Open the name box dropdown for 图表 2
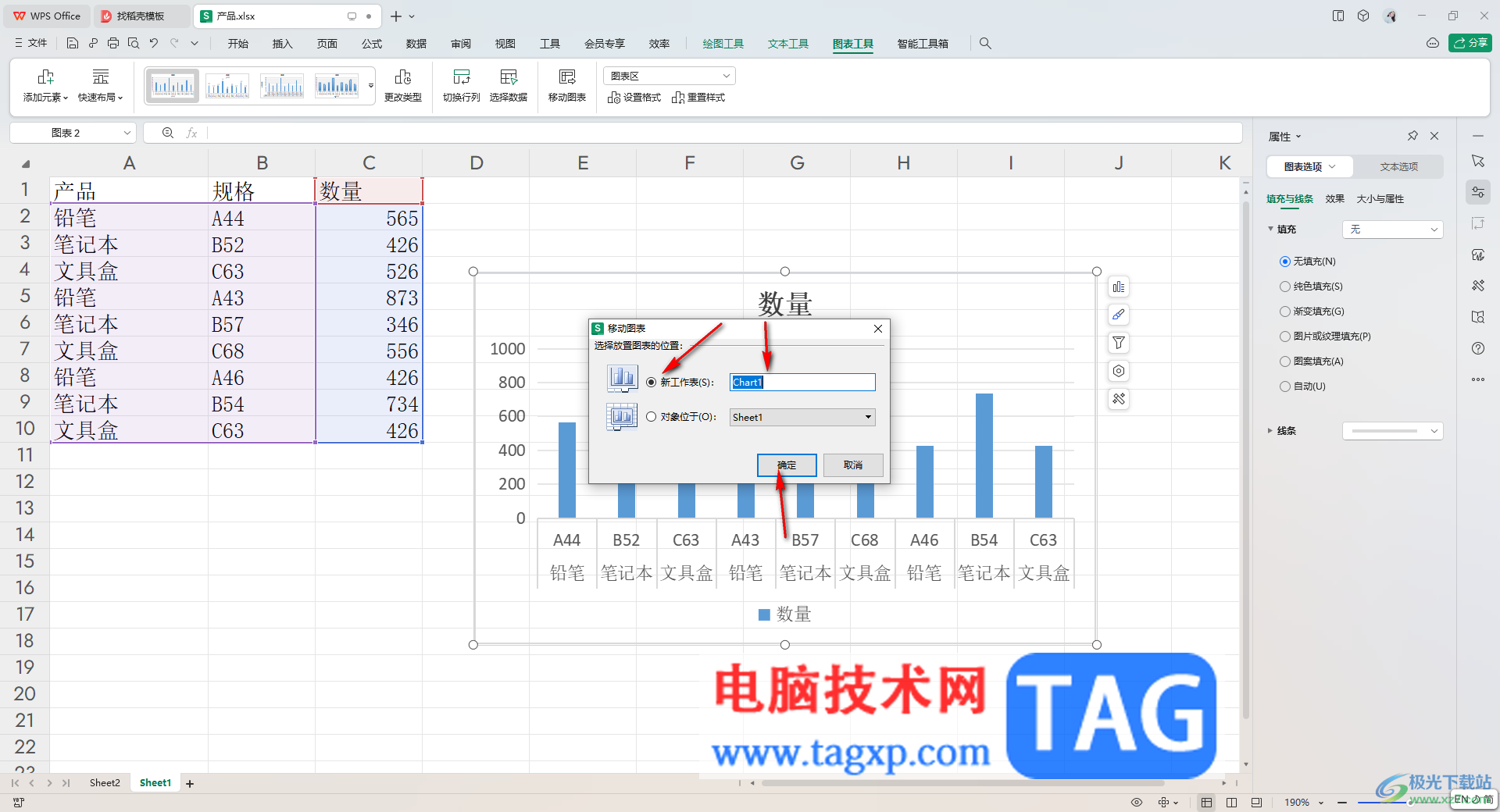This screenshot has height=812, width=1500. (x=127, y=133)
